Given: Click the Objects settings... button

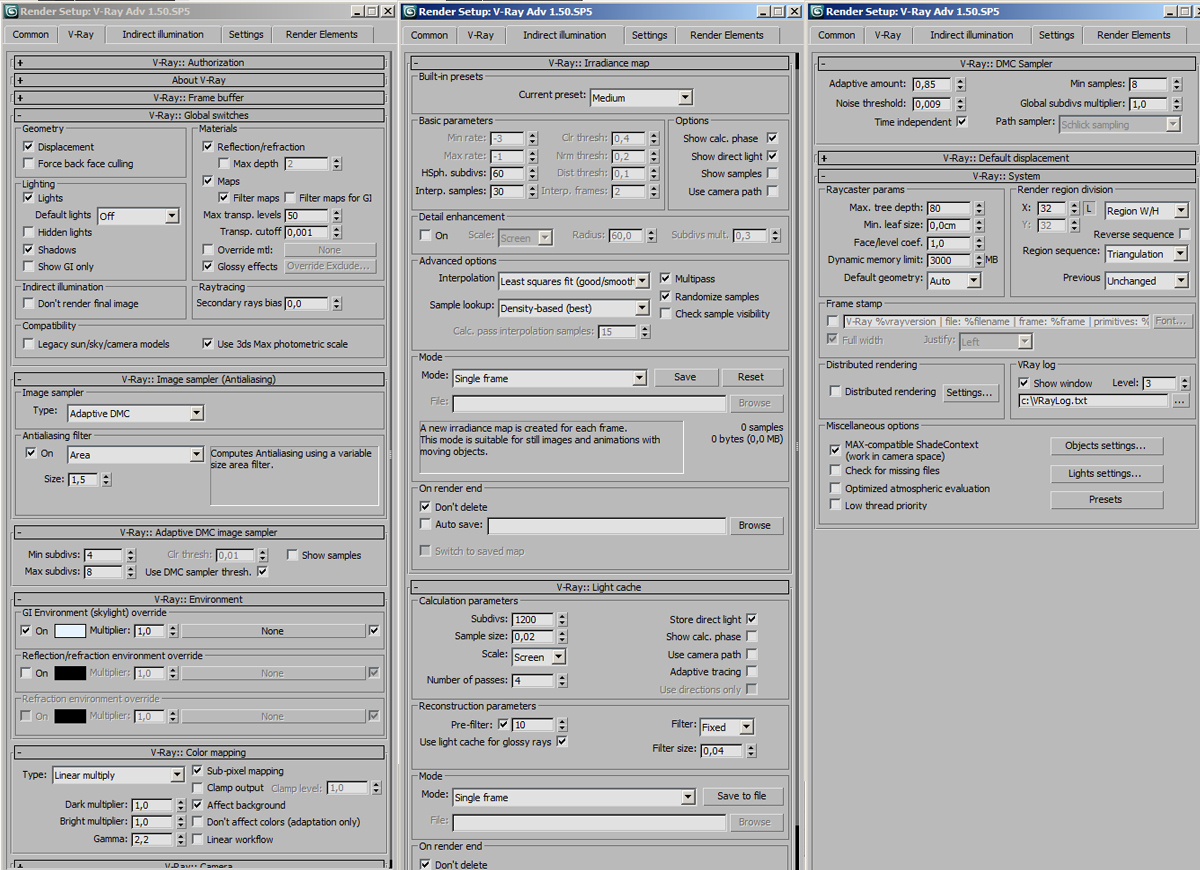Looking at the screenshot, I should (1106, 446).
